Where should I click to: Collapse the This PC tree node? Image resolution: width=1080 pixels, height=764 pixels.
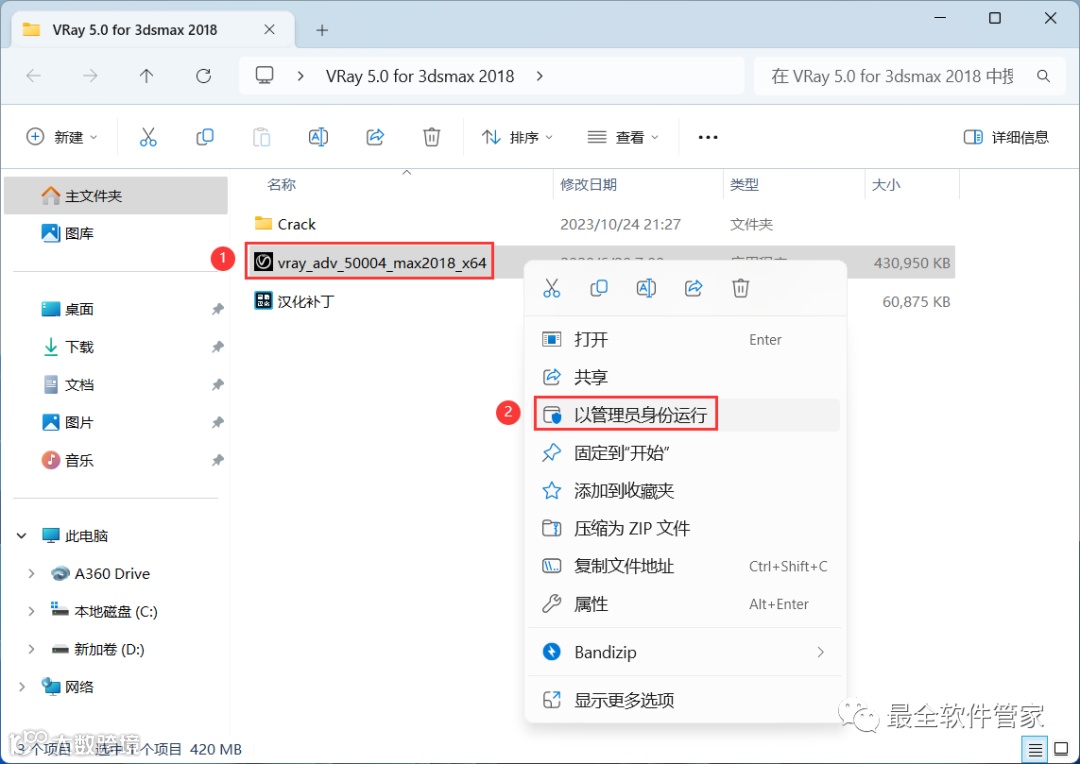[21, 535]
